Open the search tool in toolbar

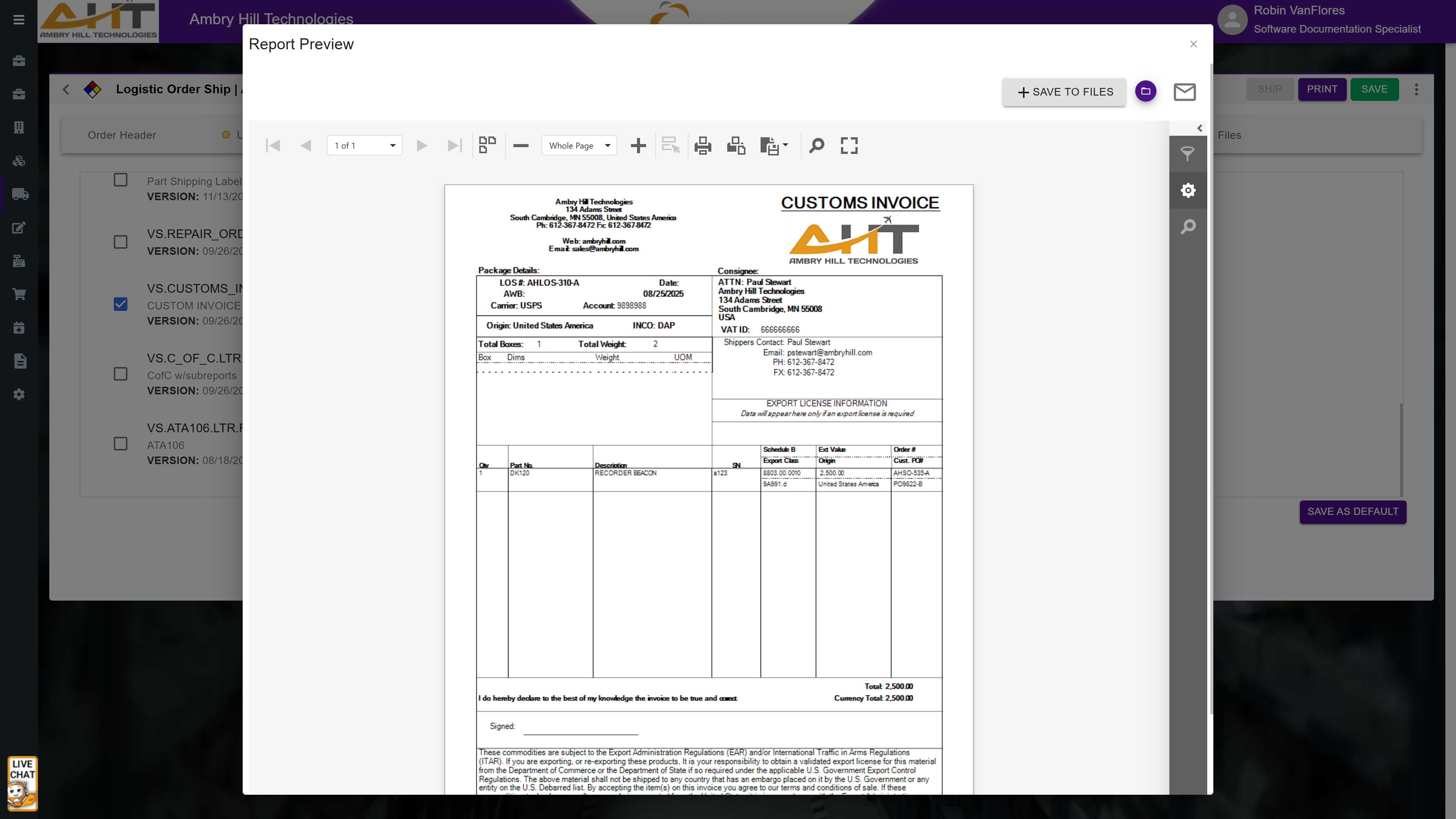point(816,146)
